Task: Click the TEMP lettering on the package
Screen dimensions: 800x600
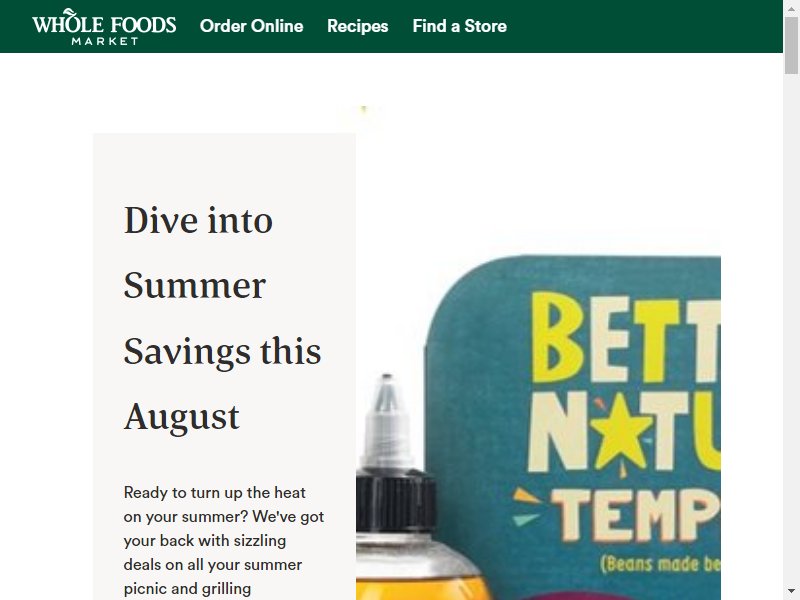Action: pos(636,515)
